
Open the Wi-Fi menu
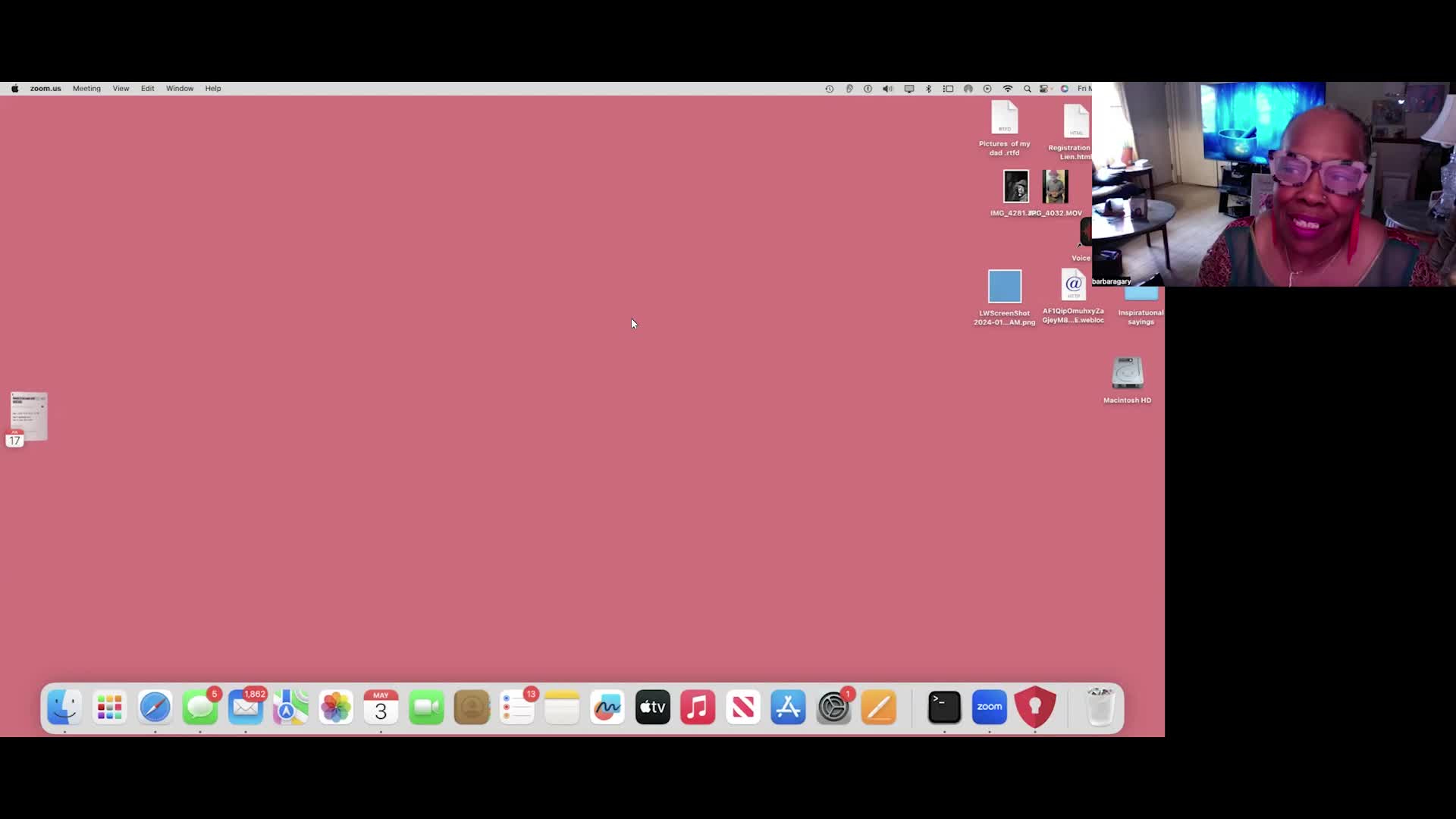point(1008,89)
